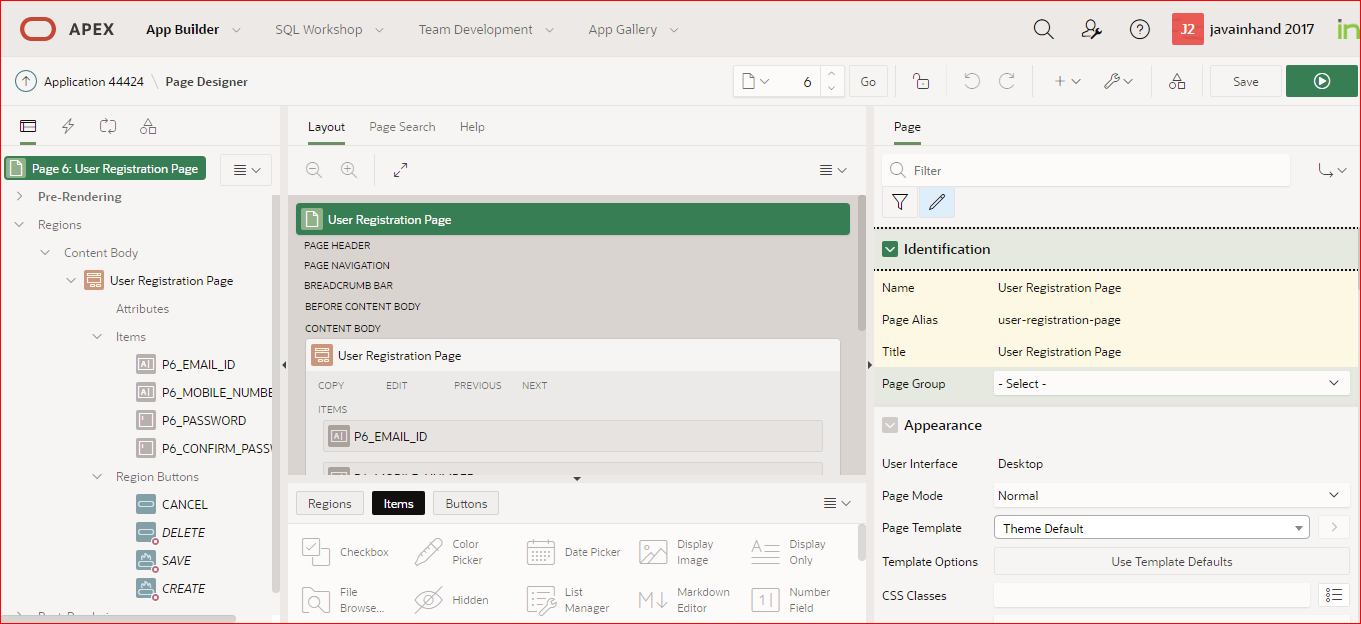Switch to Dynamic Actions lightning icon tab
This screenshot has width=1361, height=624.
click(x=68, y=126)
